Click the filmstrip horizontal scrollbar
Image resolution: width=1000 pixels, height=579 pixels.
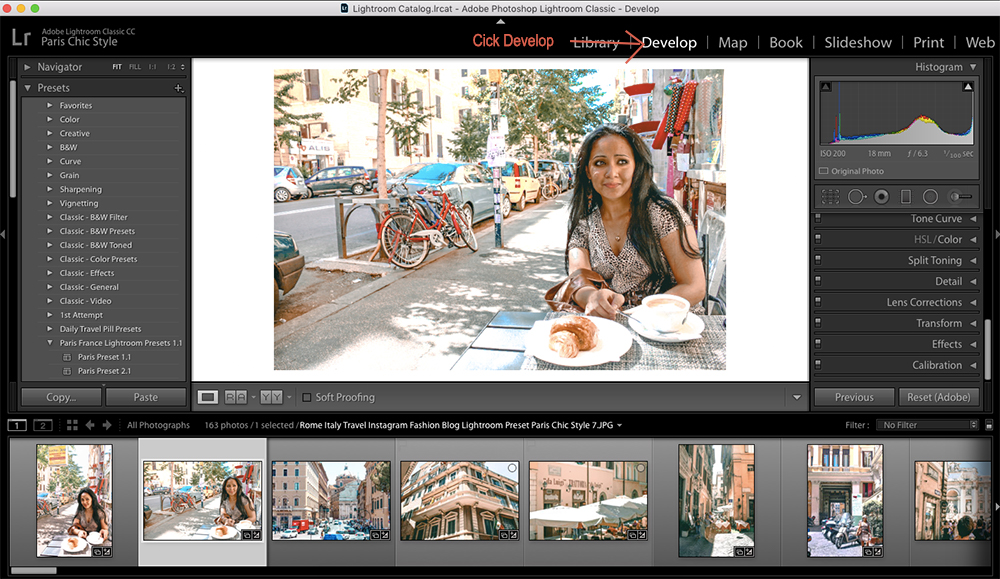point(34,571)
